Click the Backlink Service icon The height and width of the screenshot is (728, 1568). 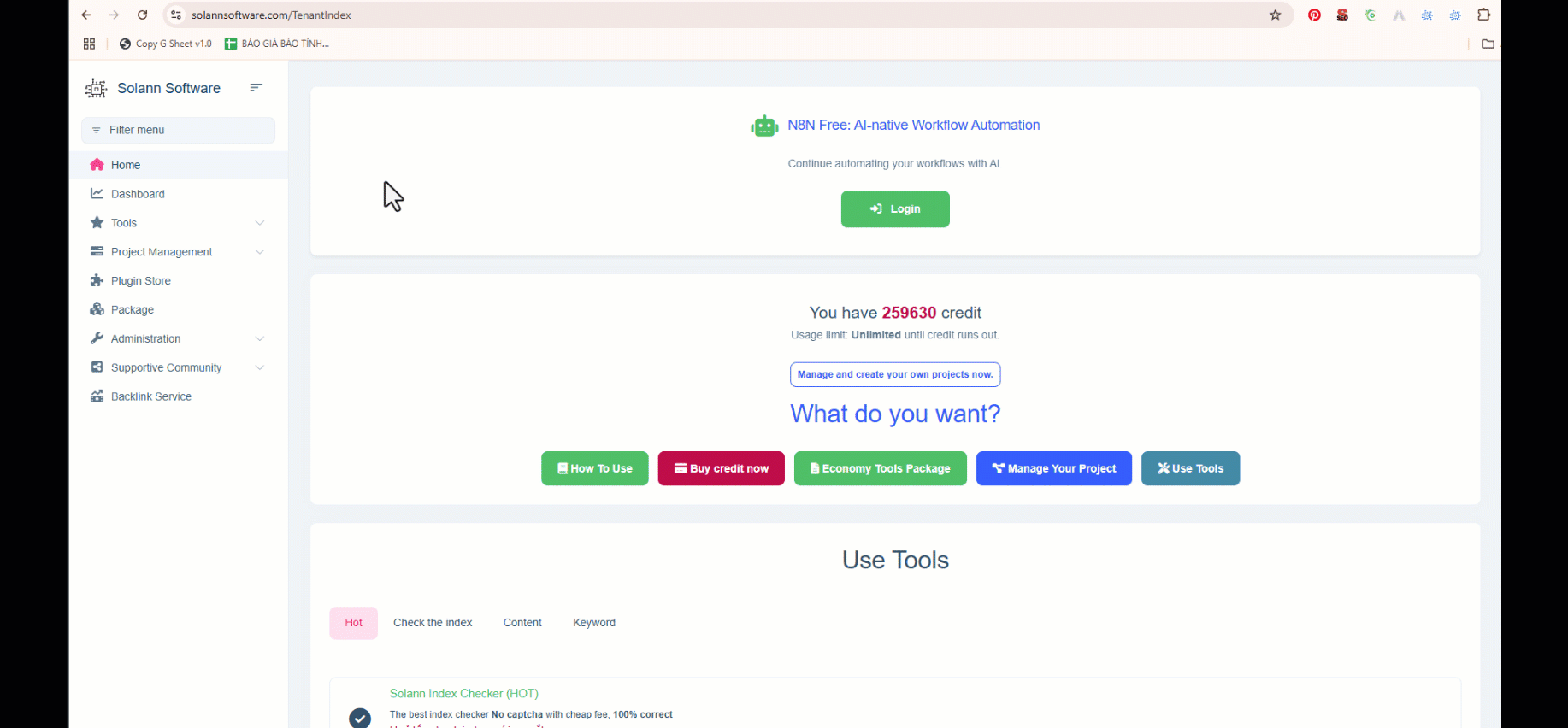coord(97,396)
